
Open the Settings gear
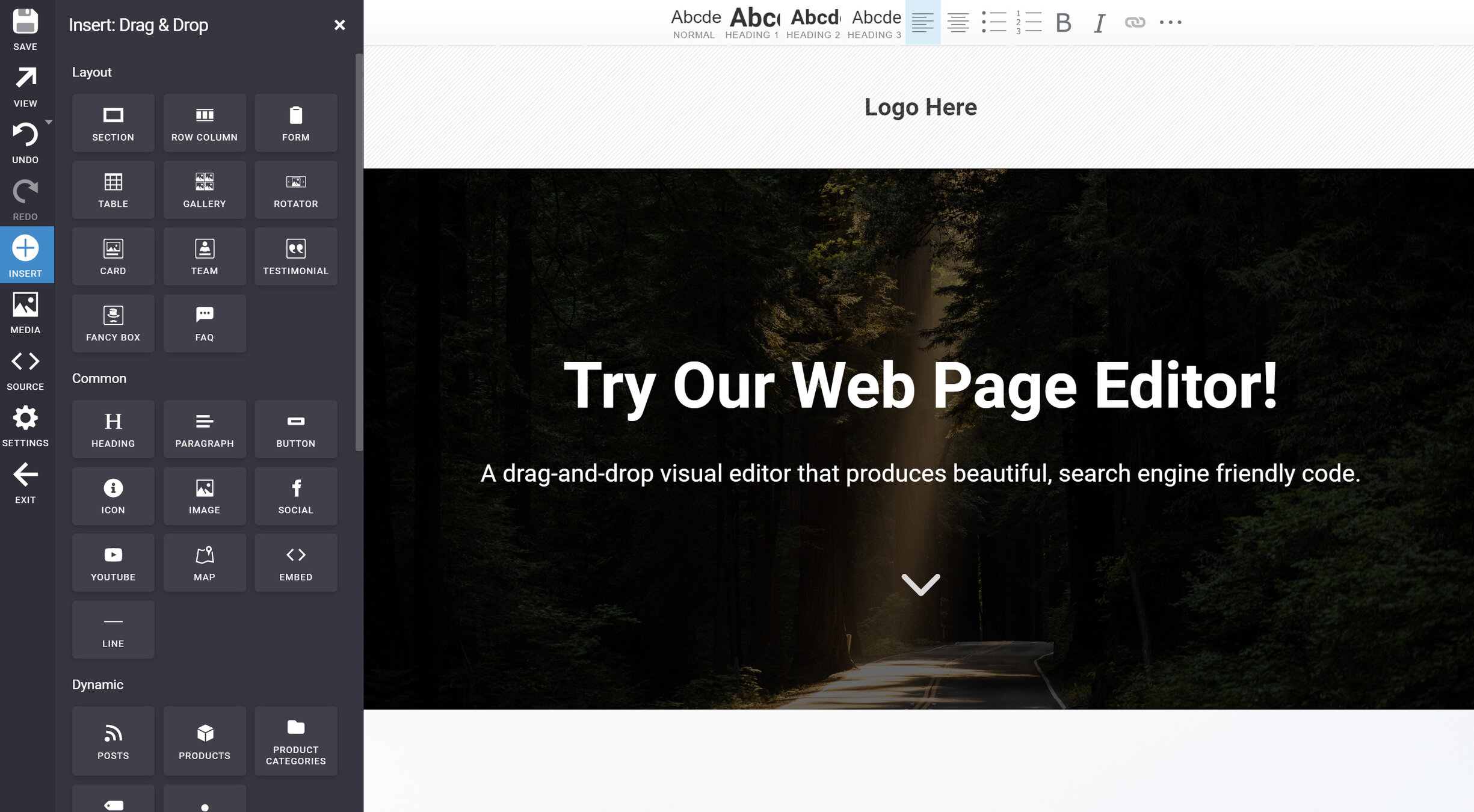tap(25, 425)
